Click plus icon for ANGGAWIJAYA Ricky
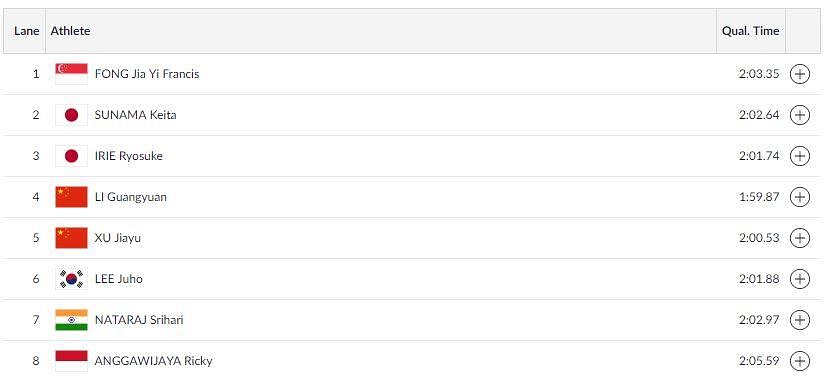826x392 pixels. click(x=799, y=361)
